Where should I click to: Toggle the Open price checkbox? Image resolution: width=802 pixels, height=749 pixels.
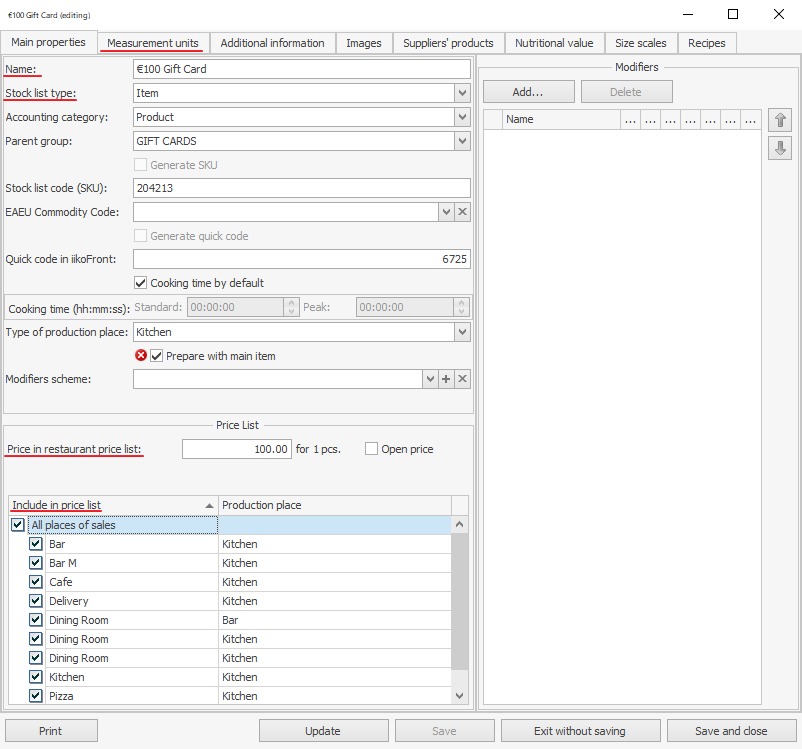(372, 449)
